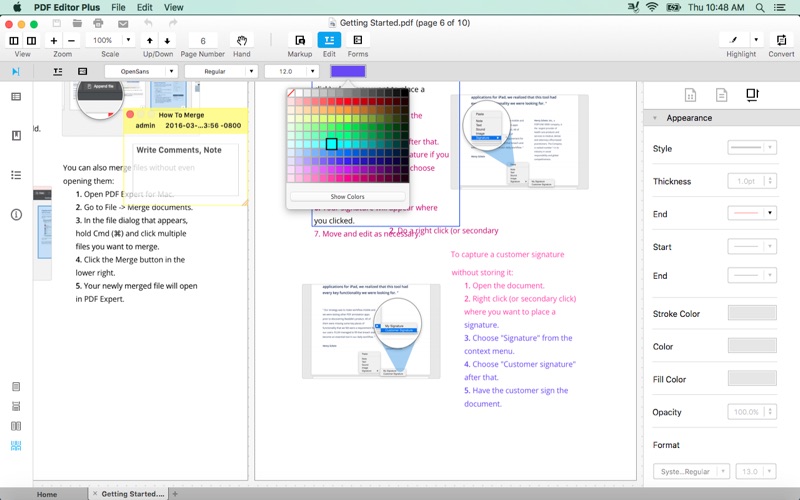Open the third inspector annotation tab icon

(752, 95)
